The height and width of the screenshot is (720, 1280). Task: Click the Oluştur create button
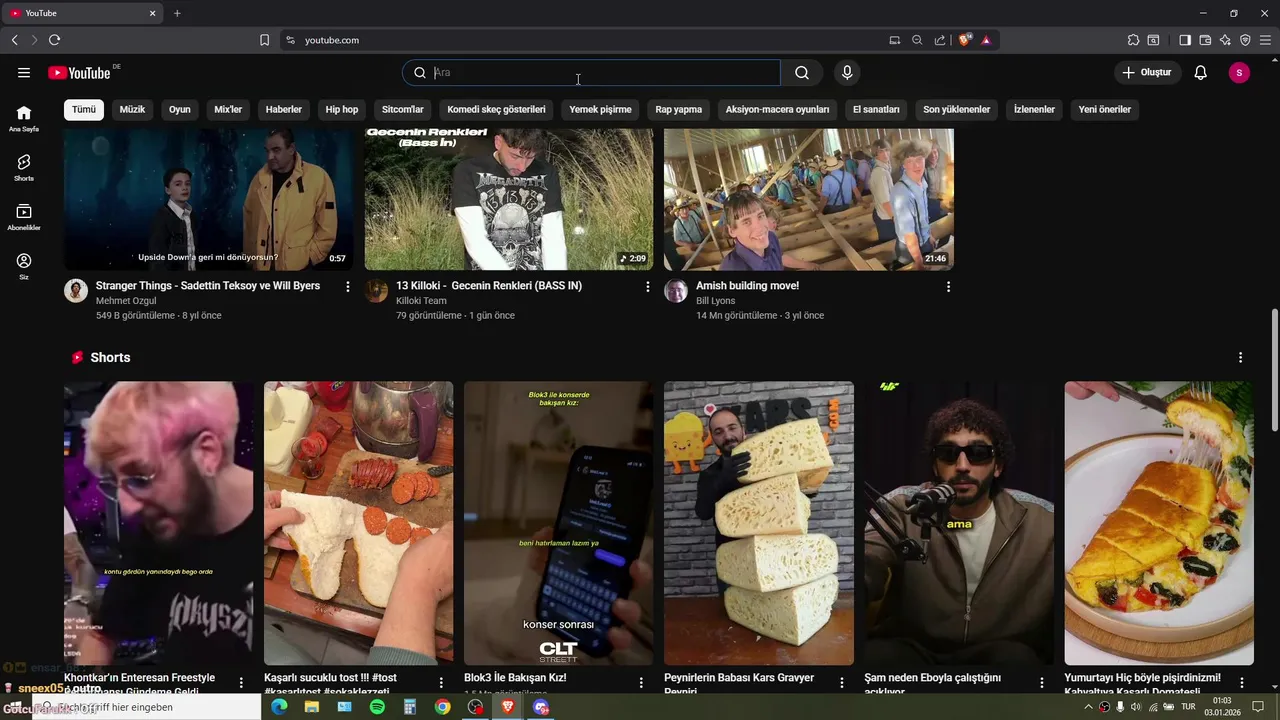[1147, 72]
